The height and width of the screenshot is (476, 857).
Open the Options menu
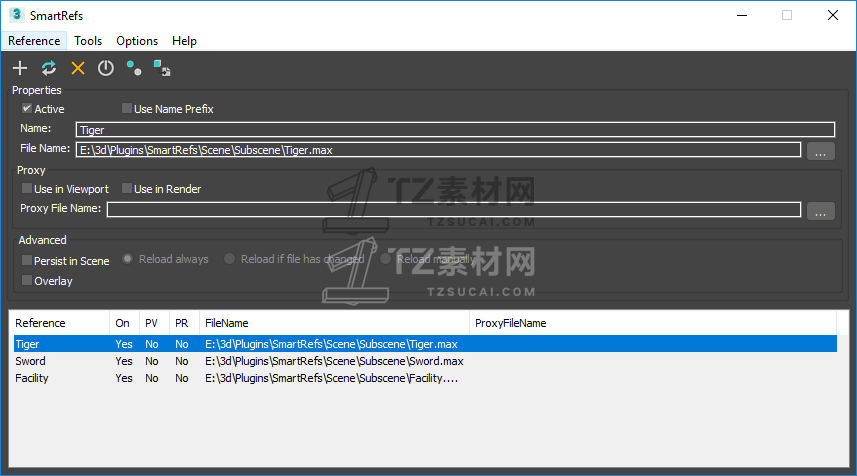(x=137, y=41)
